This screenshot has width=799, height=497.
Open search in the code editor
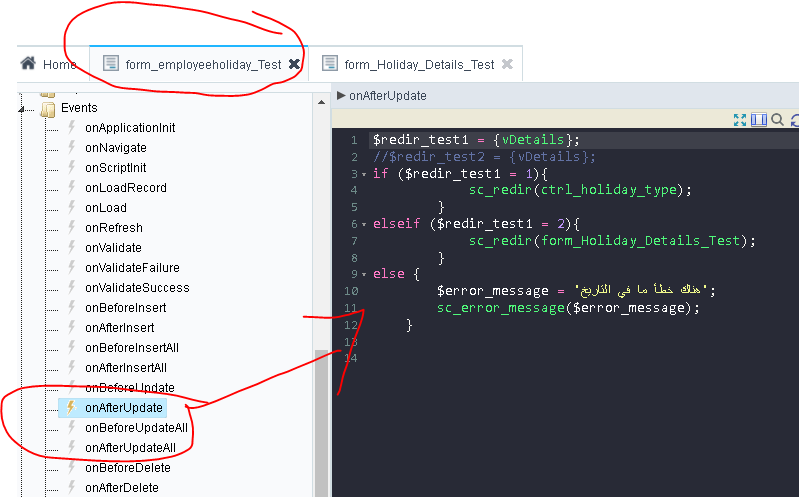click(777, 120)
